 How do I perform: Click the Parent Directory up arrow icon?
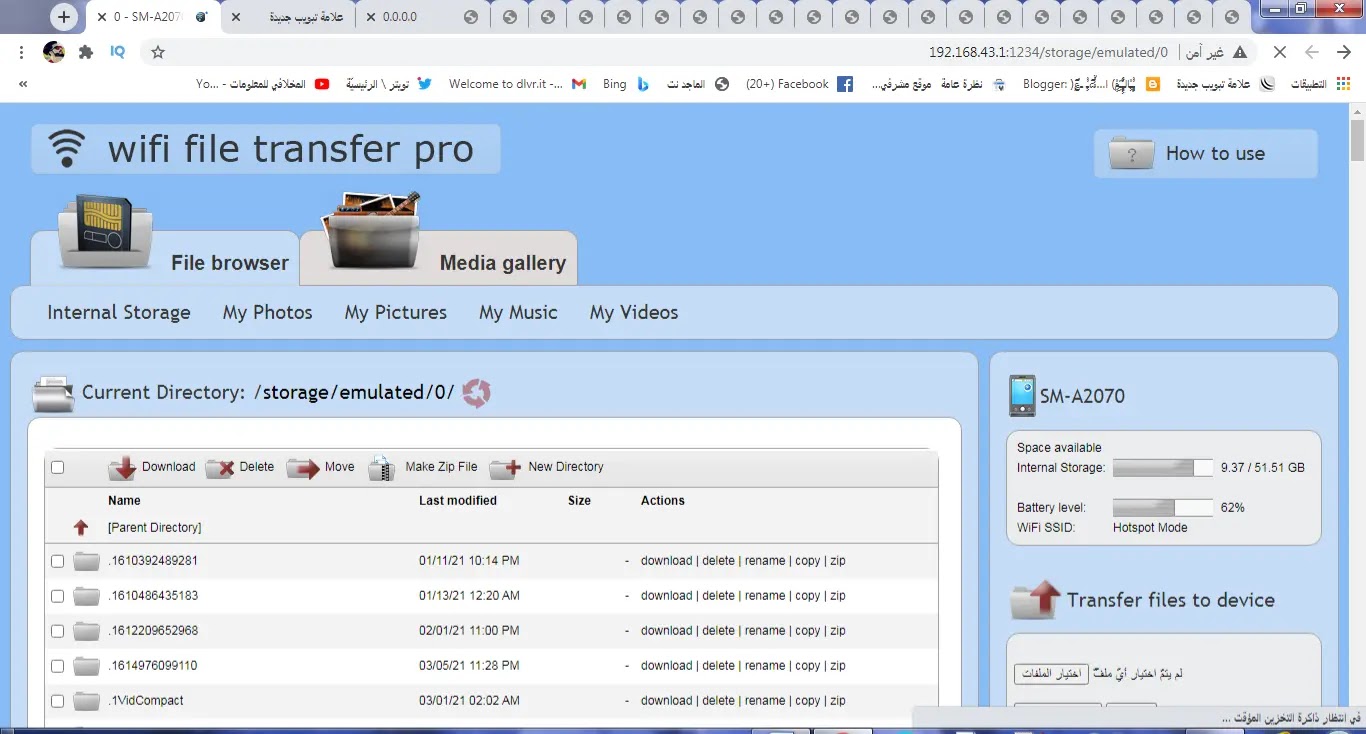pyautogui.click(x=81, y=527)
